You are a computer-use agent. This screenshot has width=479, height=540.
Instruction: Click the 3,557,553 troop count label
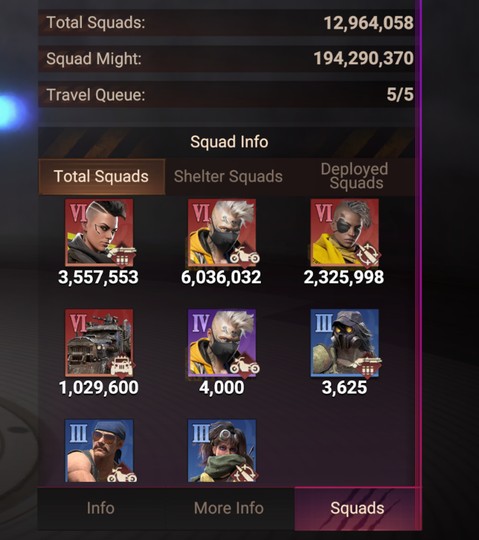tap(98, 277)
